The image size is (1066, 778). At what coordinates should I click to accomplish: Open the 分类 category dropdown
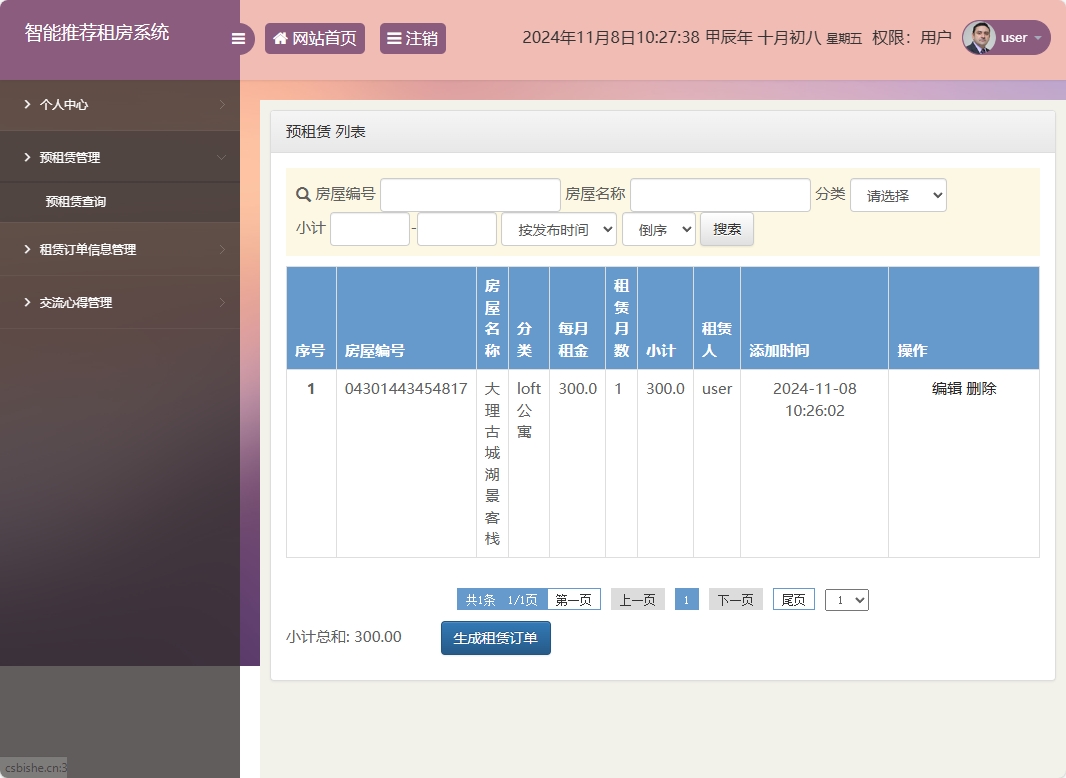coord(898,195)
